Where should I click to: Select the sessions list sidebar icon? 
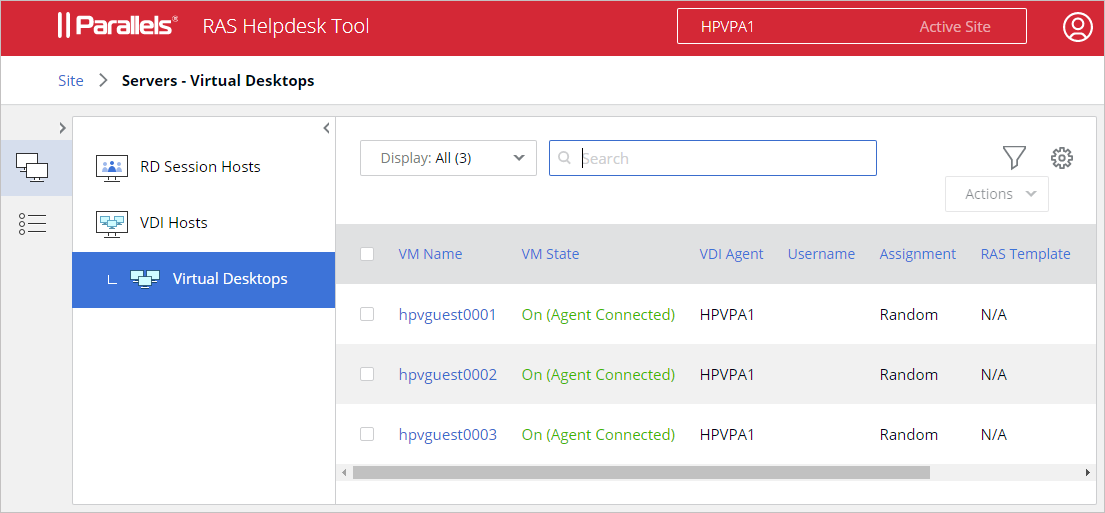pos(32,223)
